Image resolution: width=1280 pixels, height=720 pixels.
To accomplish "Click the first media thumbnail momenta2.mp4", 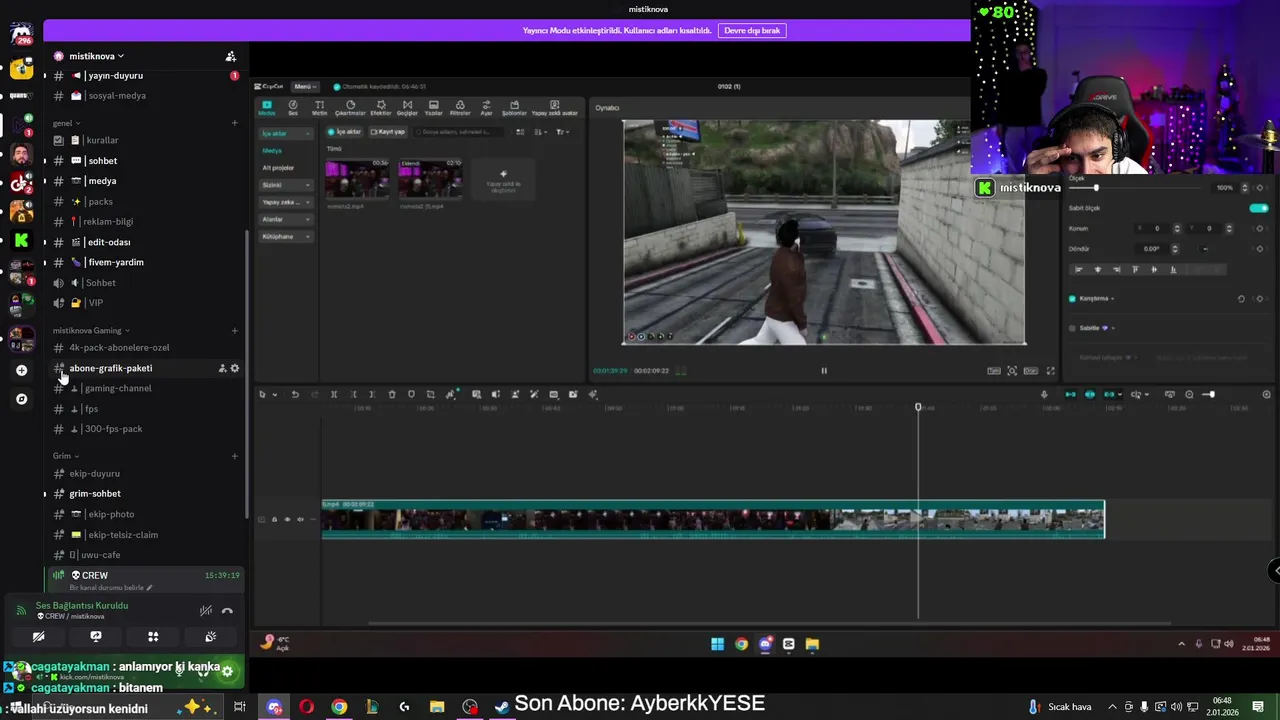I will 357,180.
